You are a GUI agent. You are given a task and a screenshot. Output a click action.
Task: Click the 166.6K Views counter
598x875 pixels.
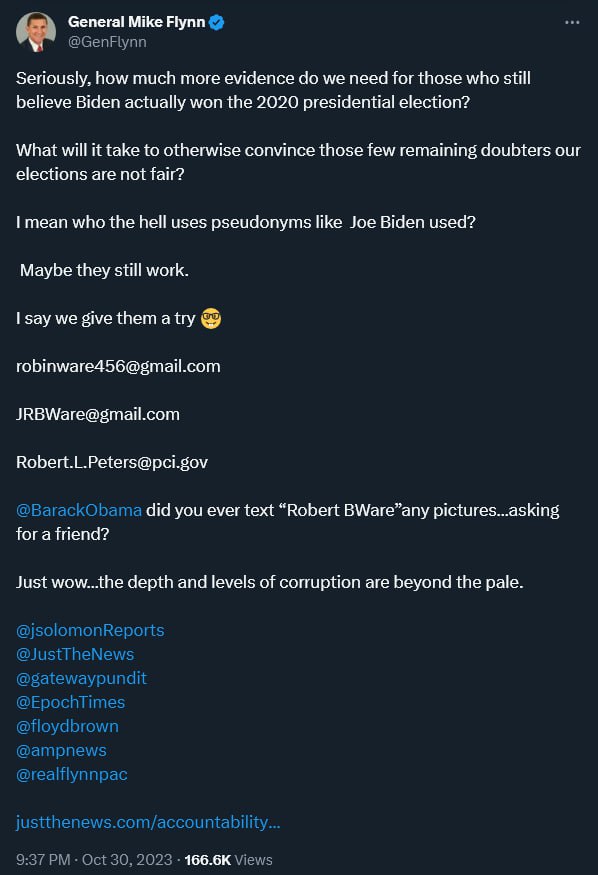229,860
